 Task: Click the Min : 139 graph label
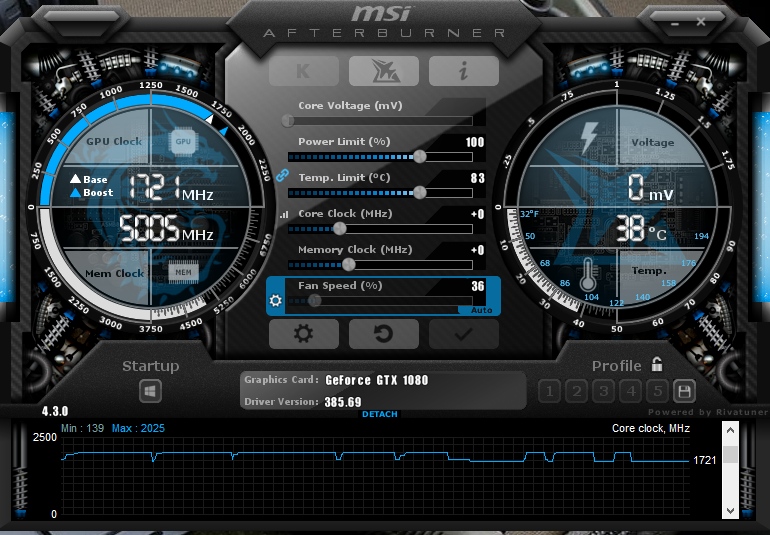82,428
